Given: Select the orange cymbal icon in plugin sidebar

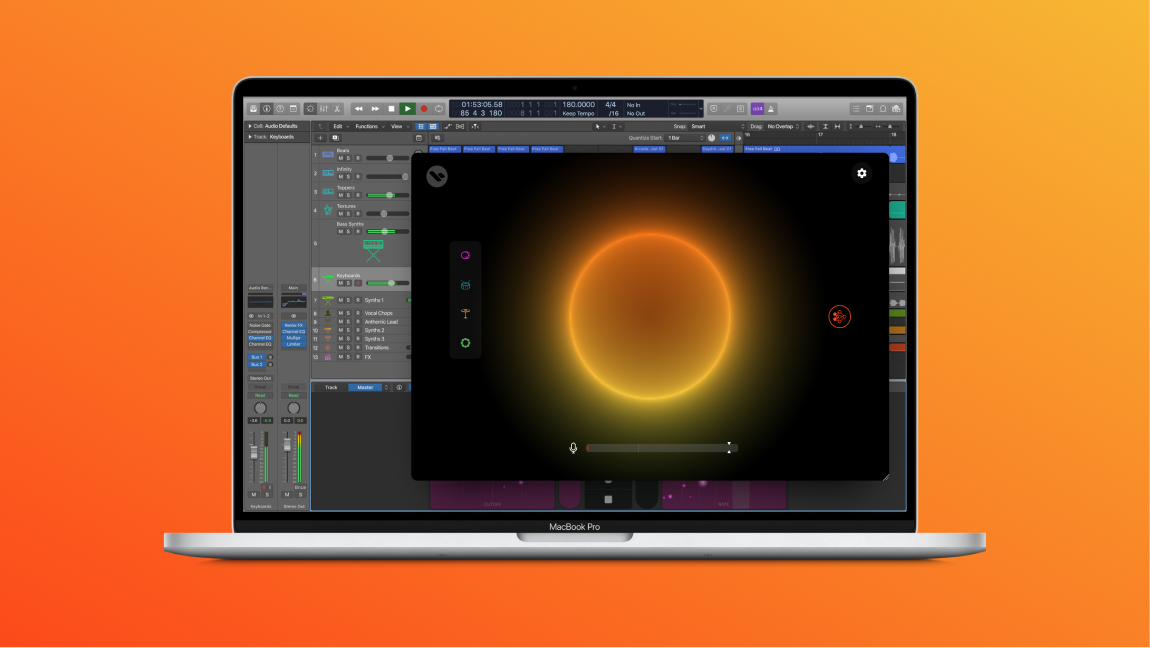Looking at the screenshot, I should click(465, 314).
